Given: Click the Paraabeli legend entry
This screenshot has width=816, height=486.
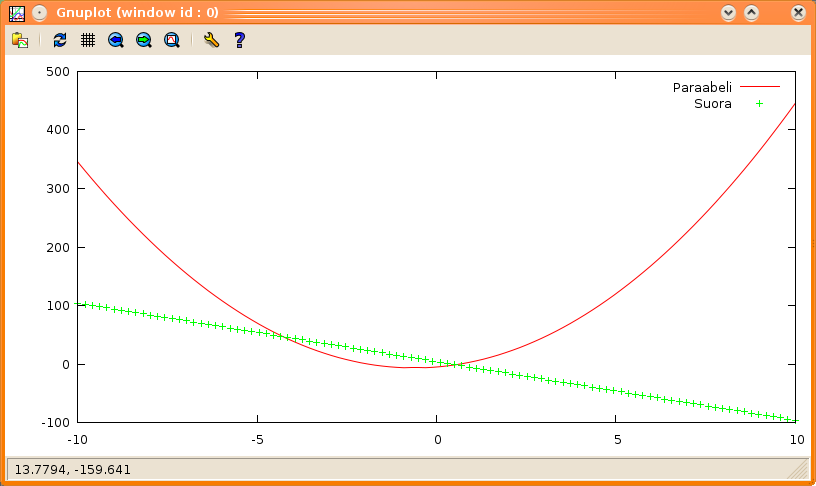Looking at the screenshot, I should pos(702,87).
